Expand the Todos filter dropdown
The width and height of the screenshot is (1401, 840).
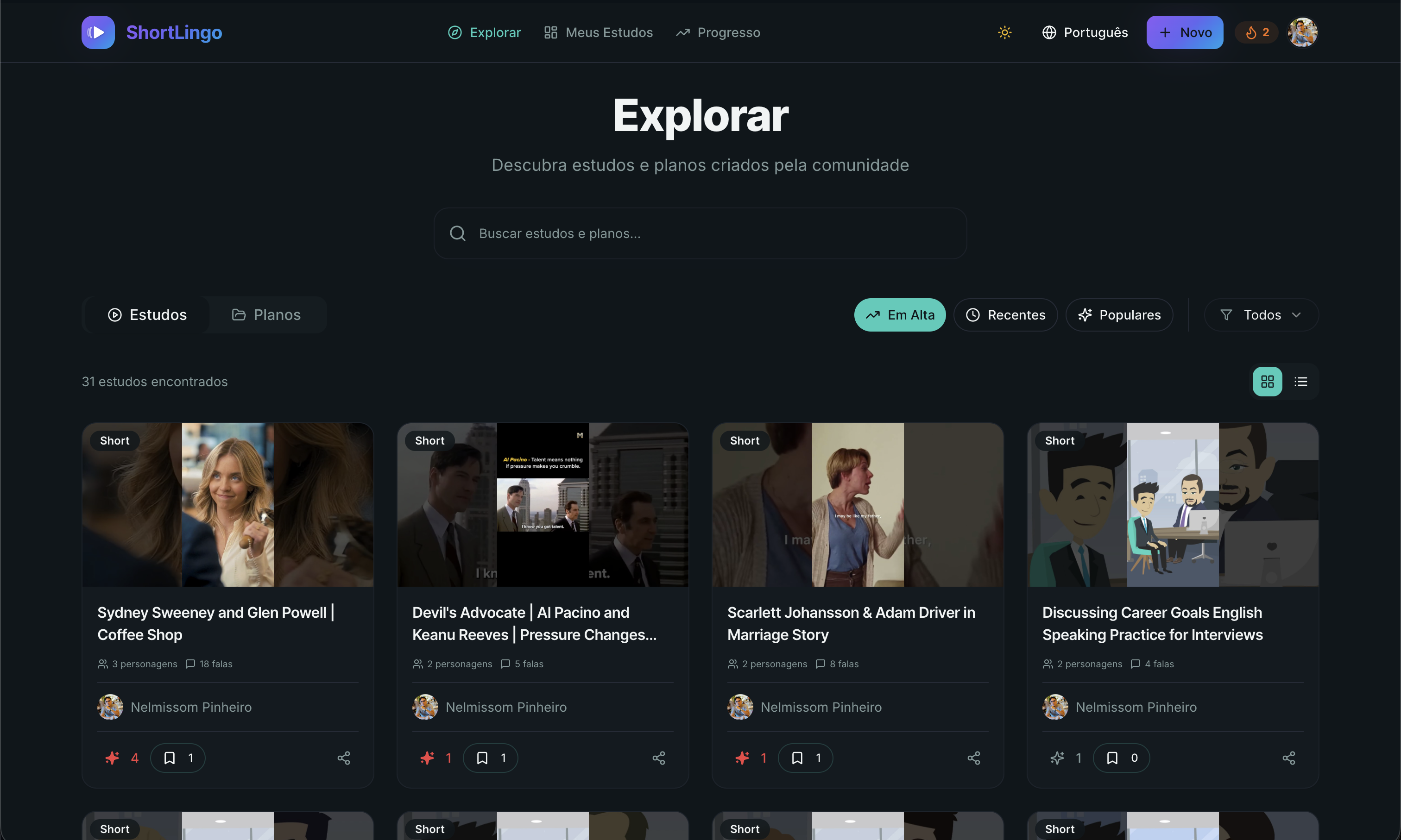point(1261,315)
